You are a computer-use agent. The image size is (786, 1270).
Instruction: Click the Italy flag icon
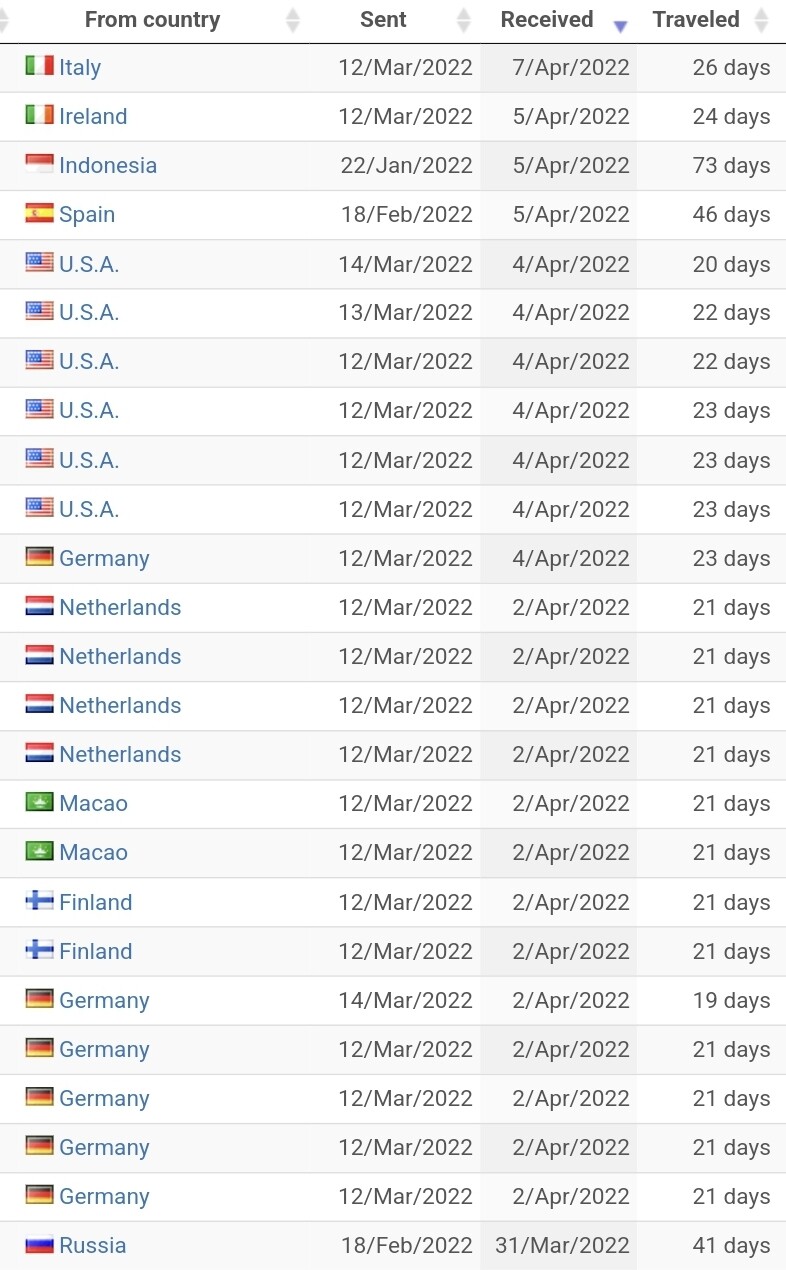click(39, 66)
